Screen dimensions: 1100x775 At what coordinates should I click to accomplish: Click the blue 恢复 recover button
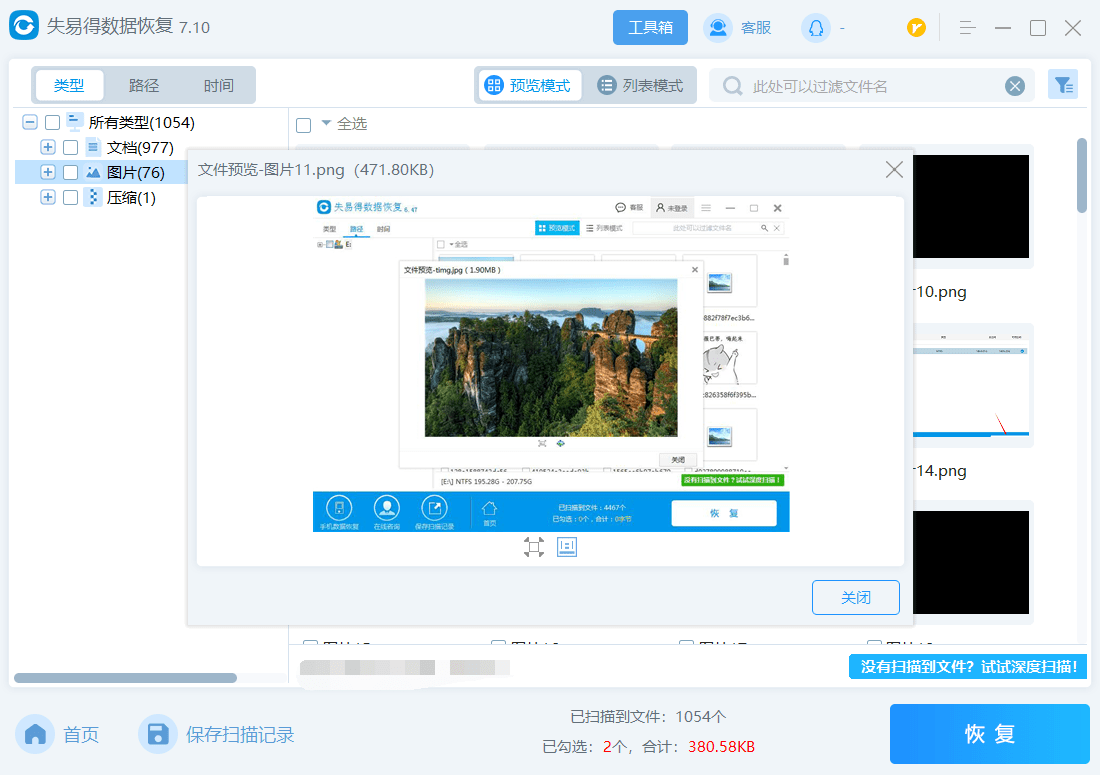pyautogui.click(x=989, y=734)
